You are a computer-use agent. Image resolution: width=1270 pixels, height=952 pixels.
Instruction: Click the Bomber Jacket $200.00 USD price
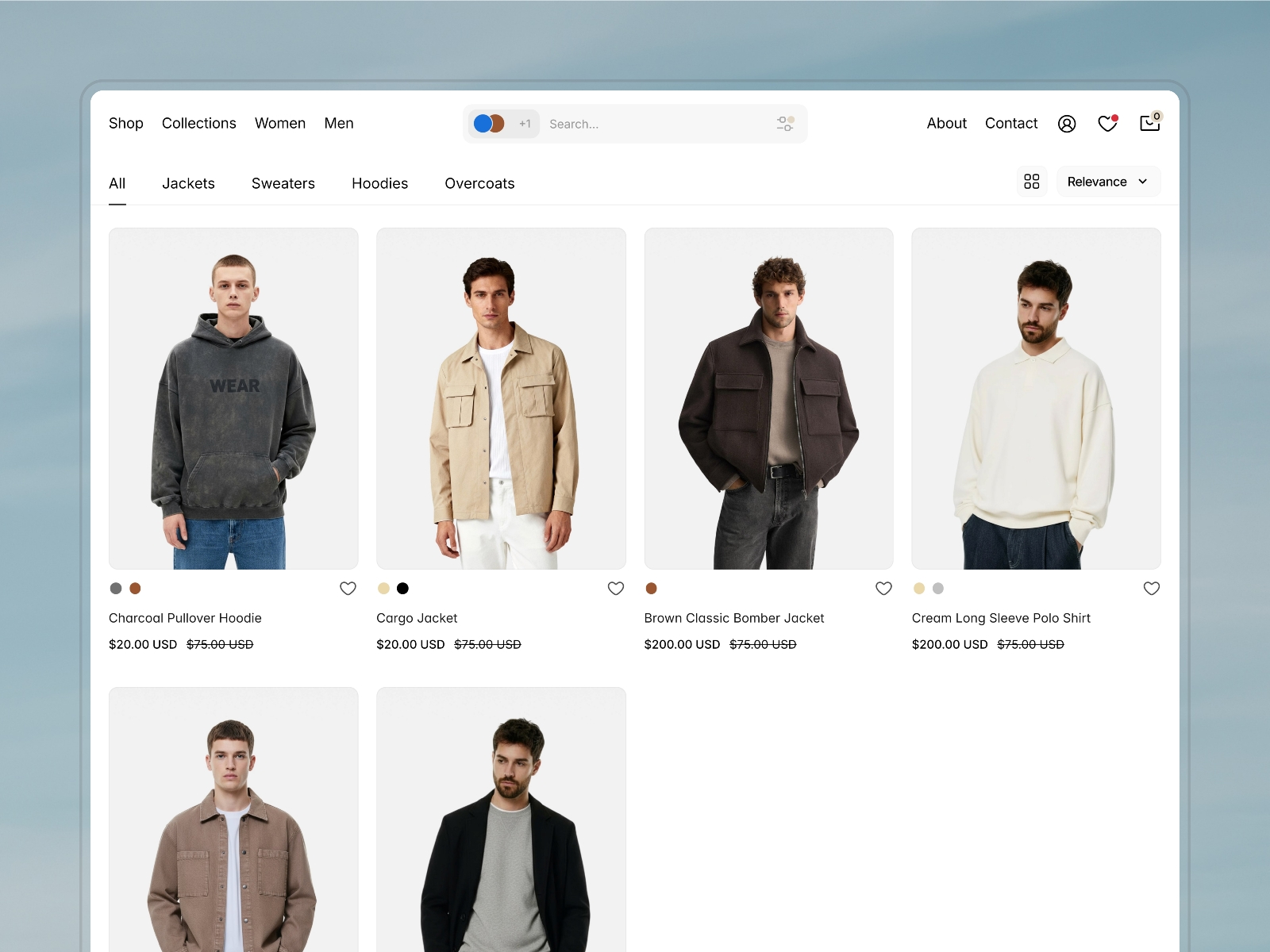(682, 644)
